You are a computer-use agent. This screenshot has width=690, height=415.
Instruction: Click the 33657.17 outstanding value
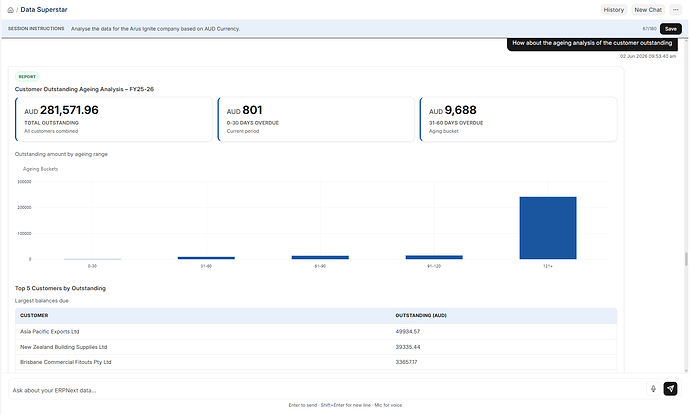click(x=406, y=362)
